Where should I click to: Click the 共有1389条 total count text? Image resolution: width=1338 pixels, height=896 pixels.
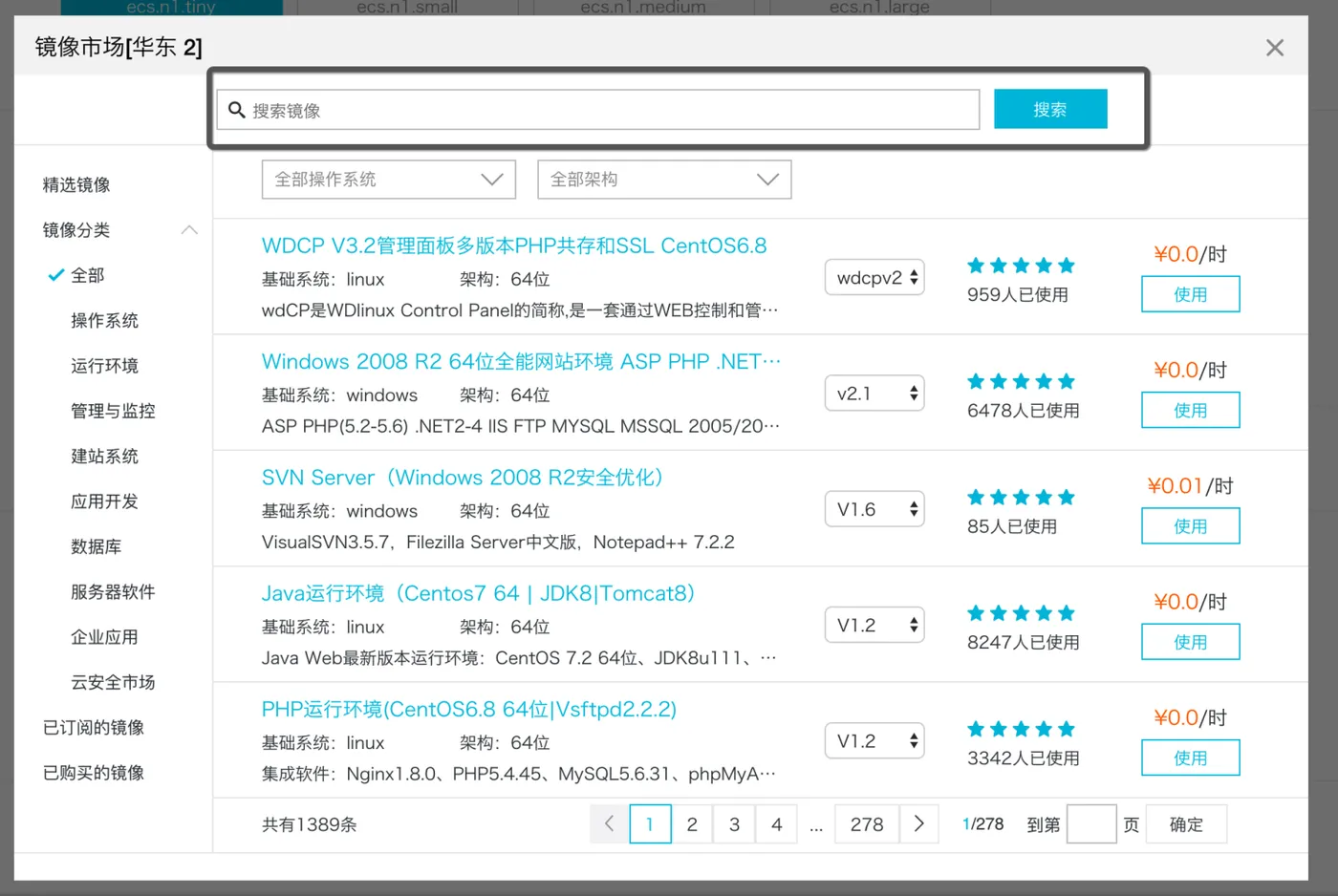click(x=309, y=824)
